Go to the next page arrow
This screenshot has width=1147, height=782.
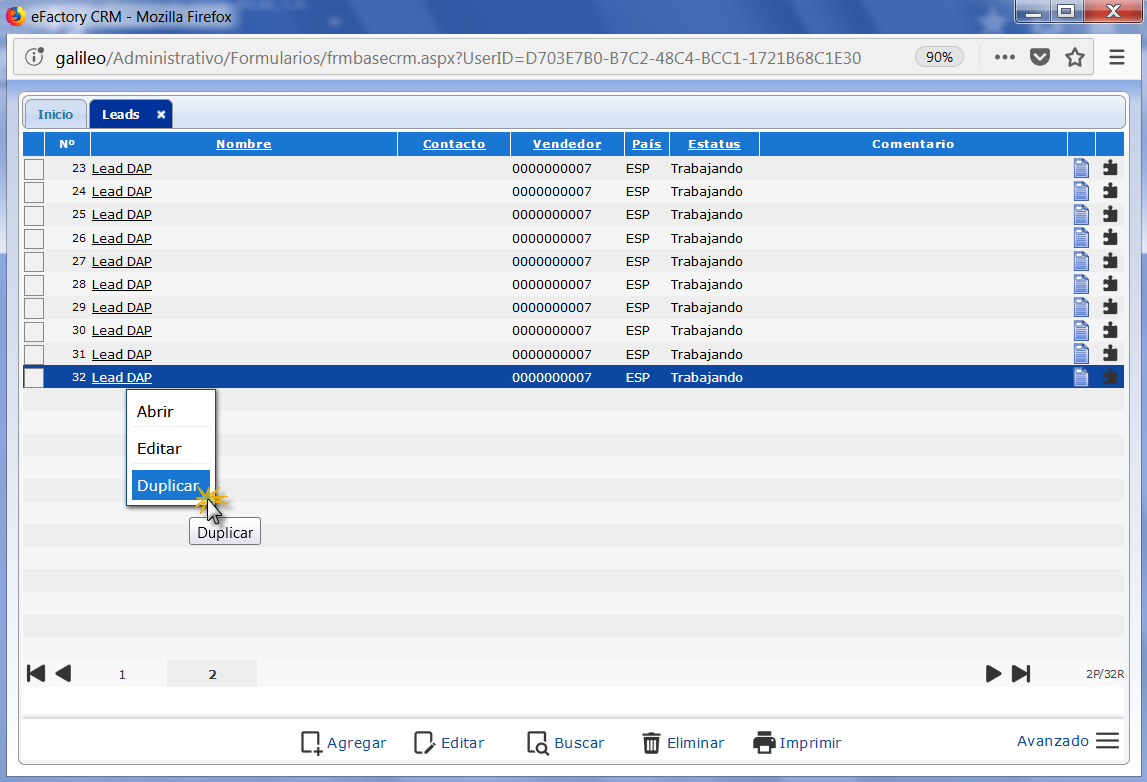point(993,674)
